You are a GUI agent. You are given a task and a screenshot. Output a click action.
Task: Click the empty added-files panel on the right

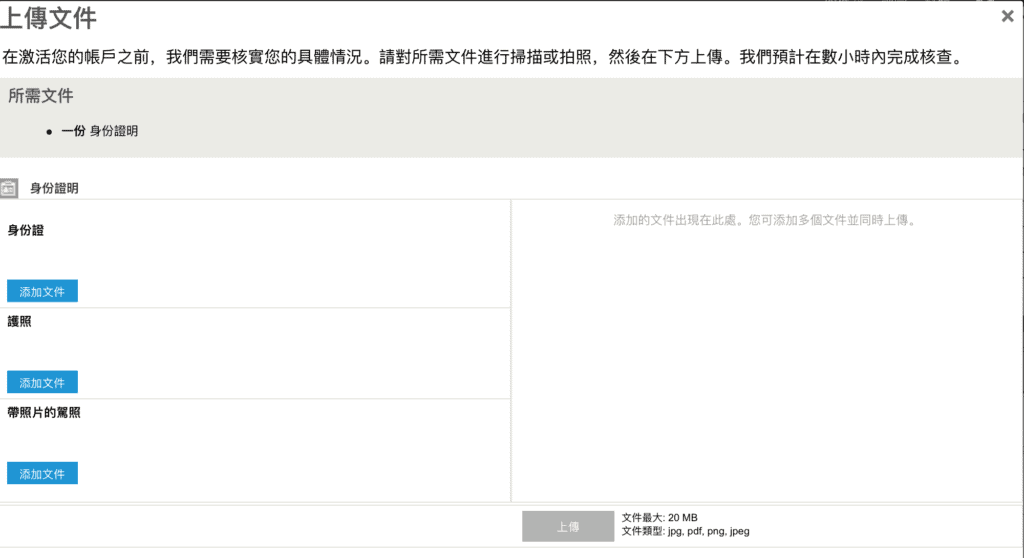tap(766, 351)
